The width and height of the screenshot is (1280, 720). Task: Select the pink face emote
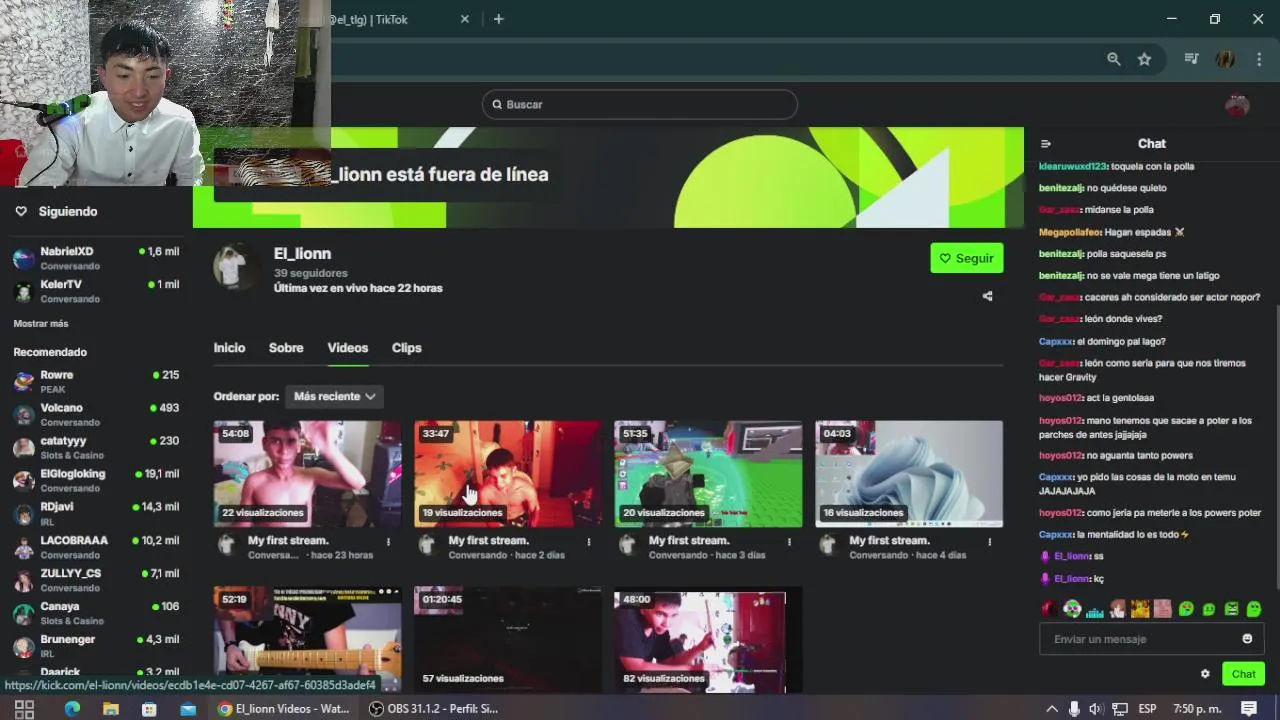[1162, 608]
